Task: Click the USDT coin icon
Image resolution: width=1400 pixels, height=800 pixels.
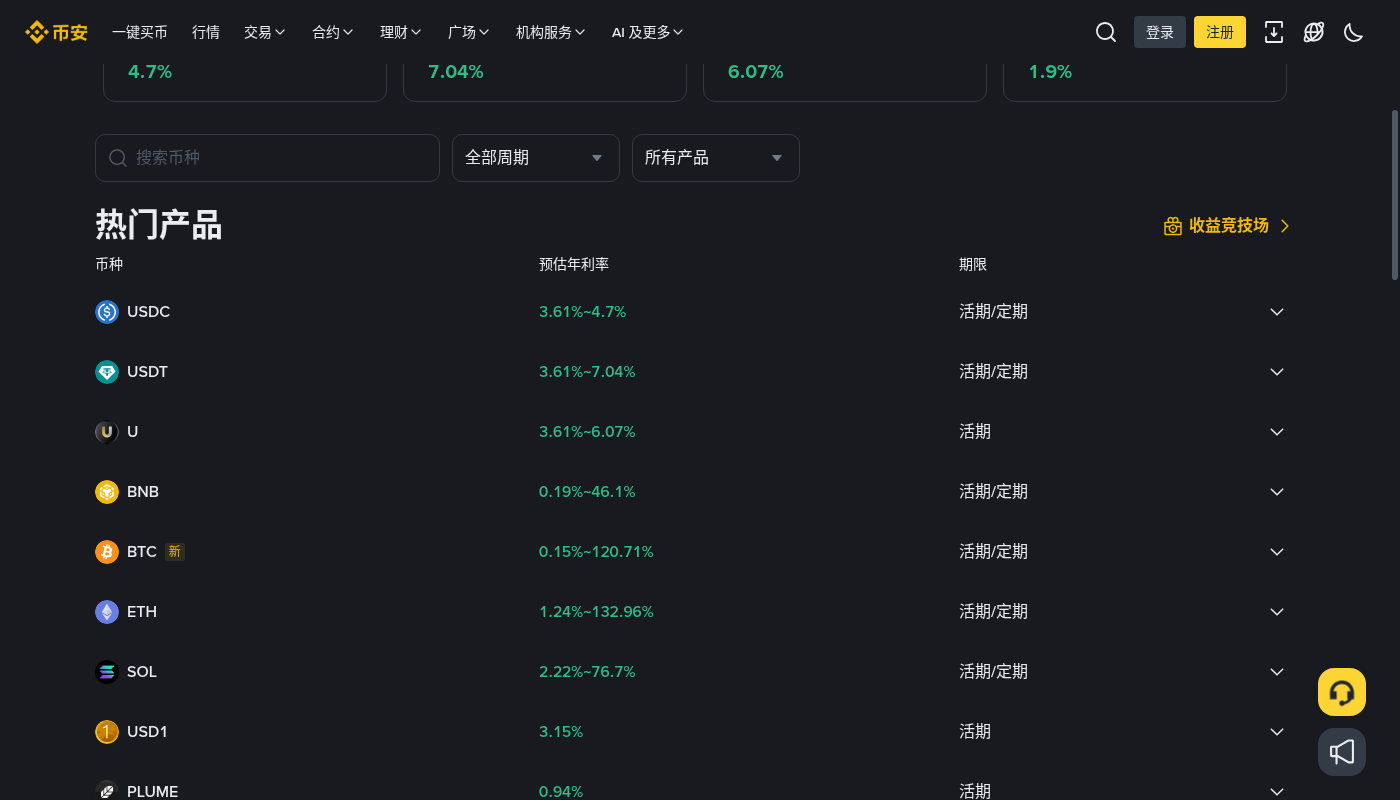Action: [107, 372]
